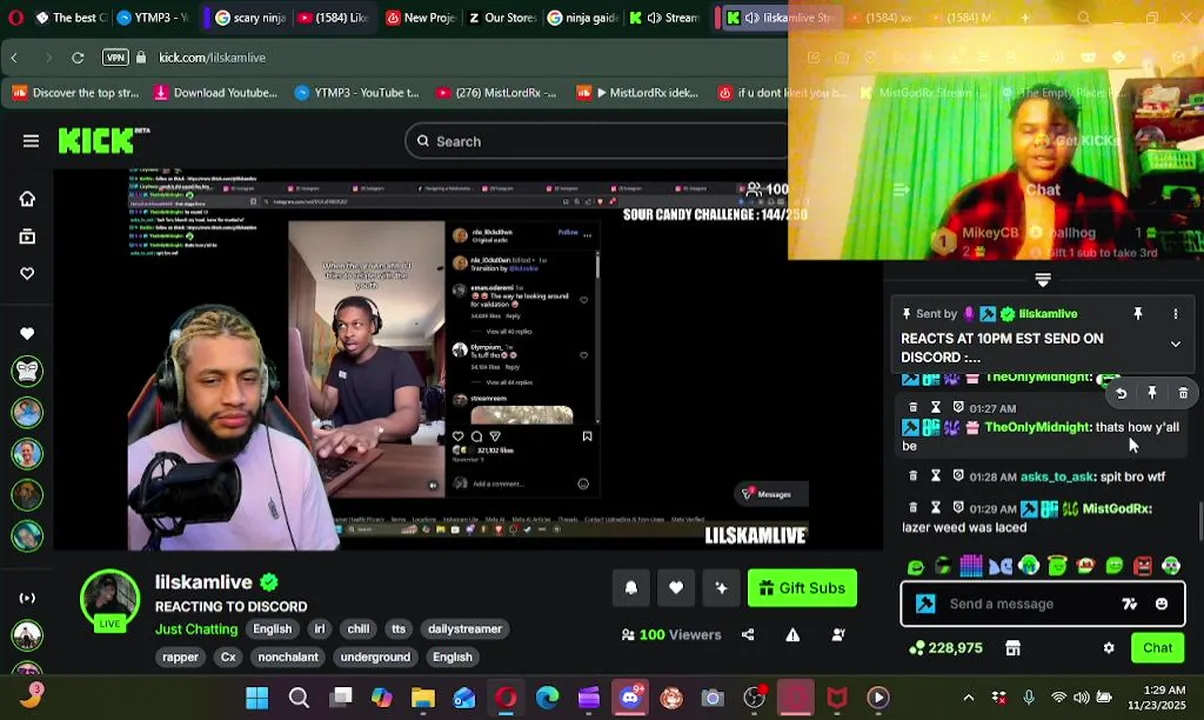The height and width of the screenshot is (720, 1204).
Task: Timeout asks_to_ask with hourglass icon
Action: pos(936,477)
